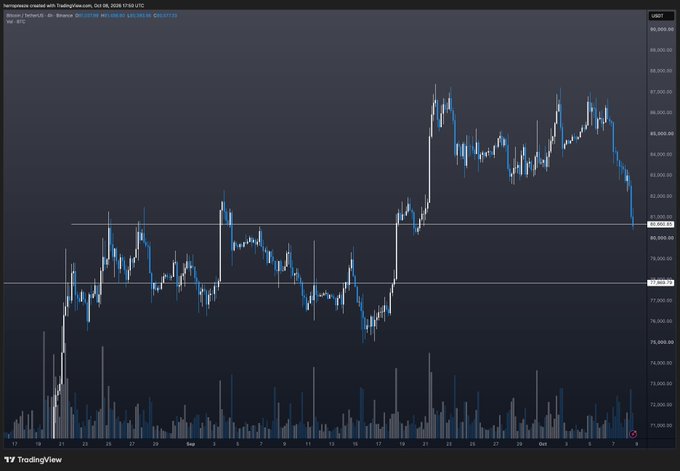
Task: Select the 77,869.79 price line label
Action: (661, 283)
